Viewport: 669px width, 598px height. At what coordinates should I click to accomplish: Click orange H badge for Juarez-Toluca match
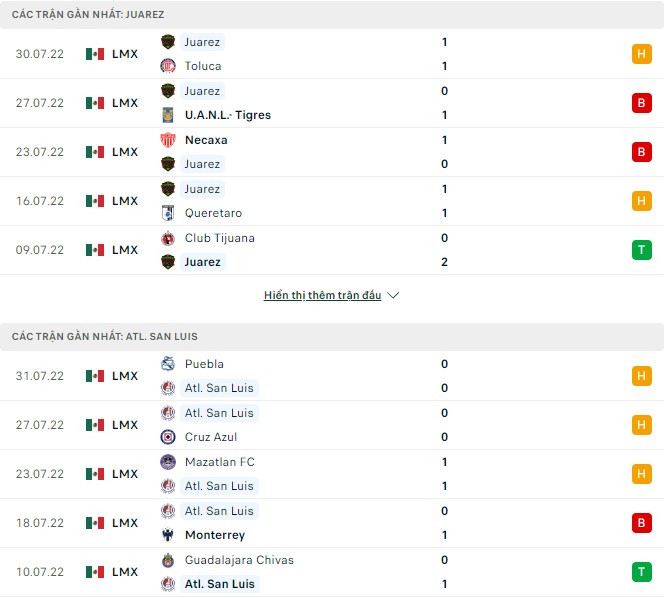click(x=641, y=54)
